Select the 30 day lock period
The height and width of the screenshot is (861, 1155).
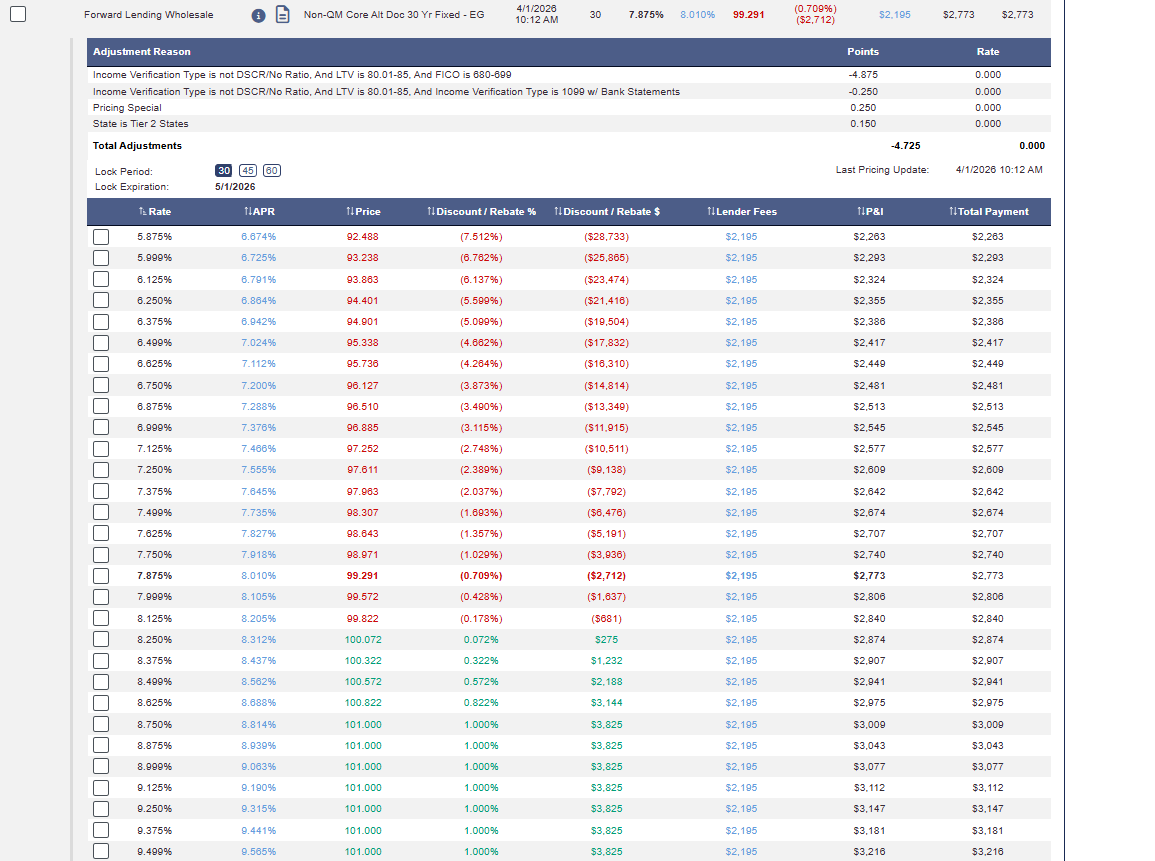pos(224,171)
